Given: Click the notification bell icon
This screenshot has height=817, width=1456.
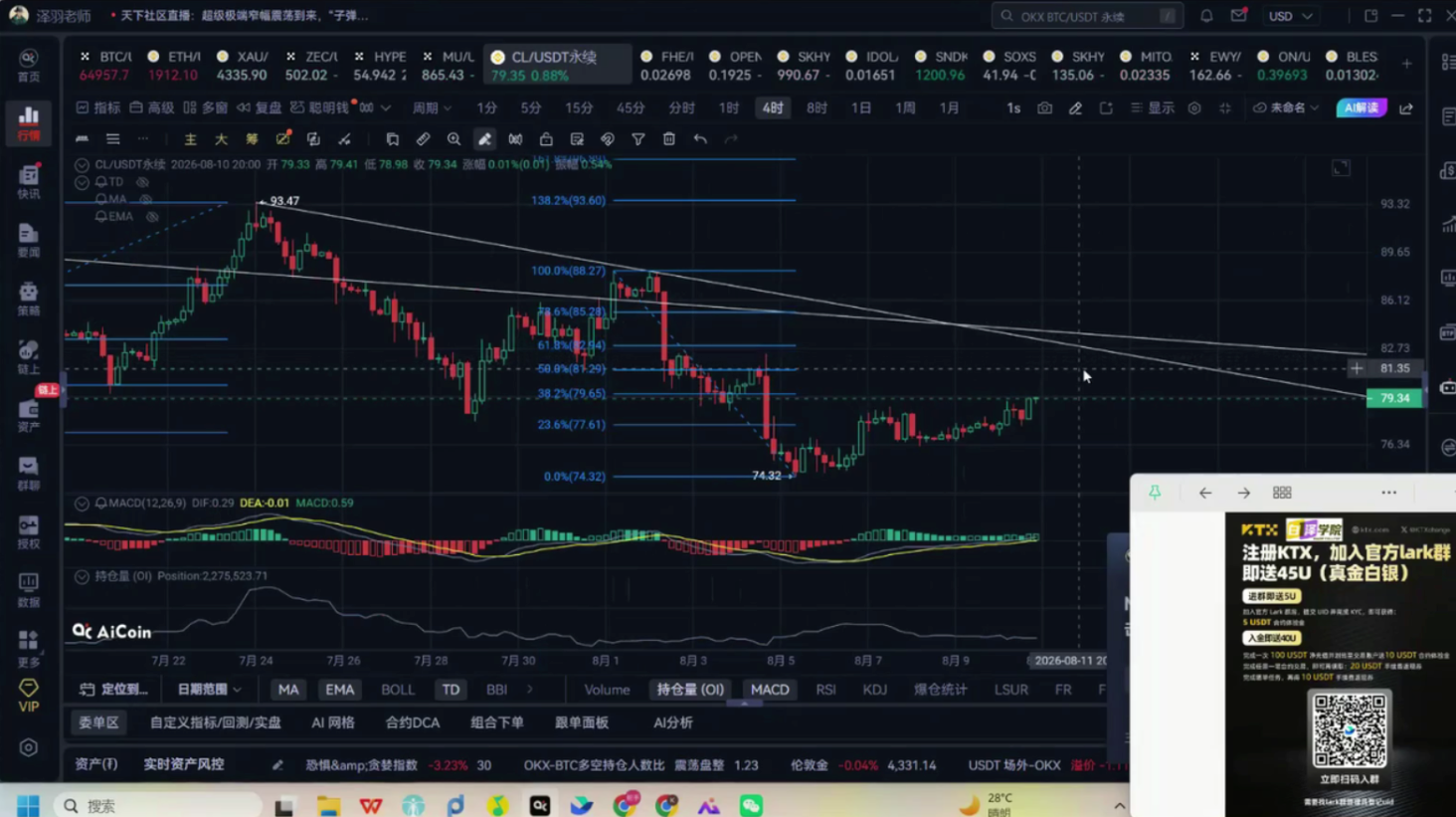Looking at the screenshot, I should tap(1206, 16).
